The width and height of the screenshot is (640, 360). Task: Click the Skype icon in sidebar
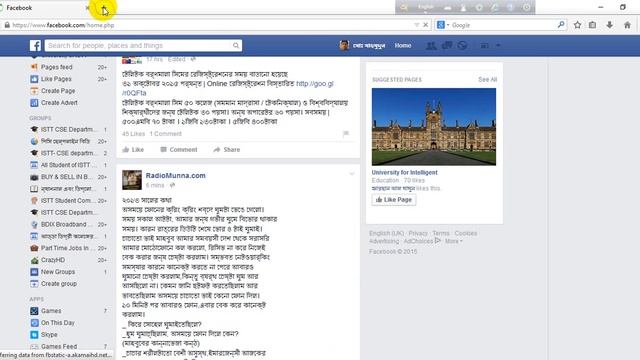[x=34, y=335]
